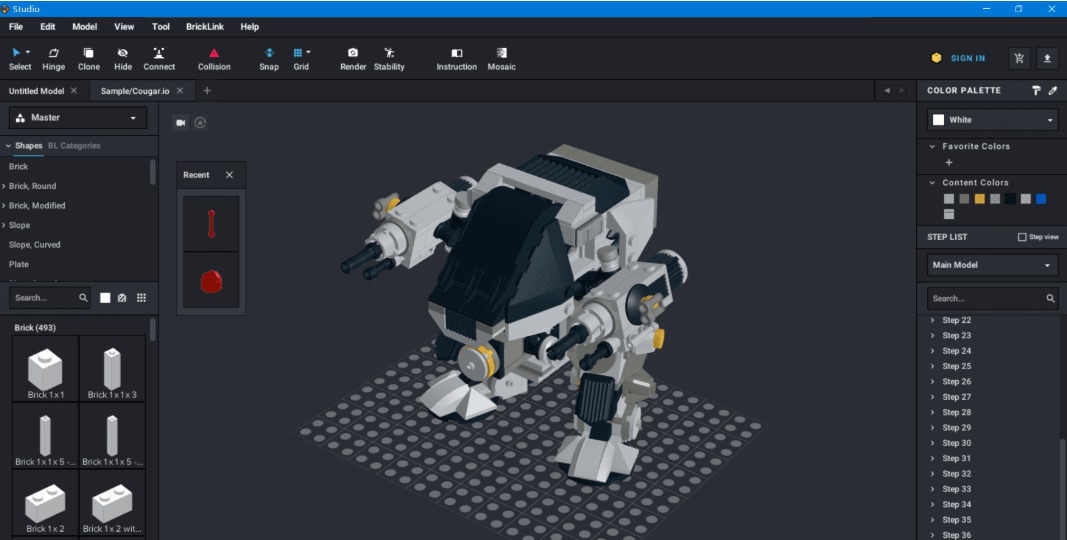Open the Master palette dropdown
Image resolution: width=1067 pixels, height=540 pixels.
[x=78, y=118]
